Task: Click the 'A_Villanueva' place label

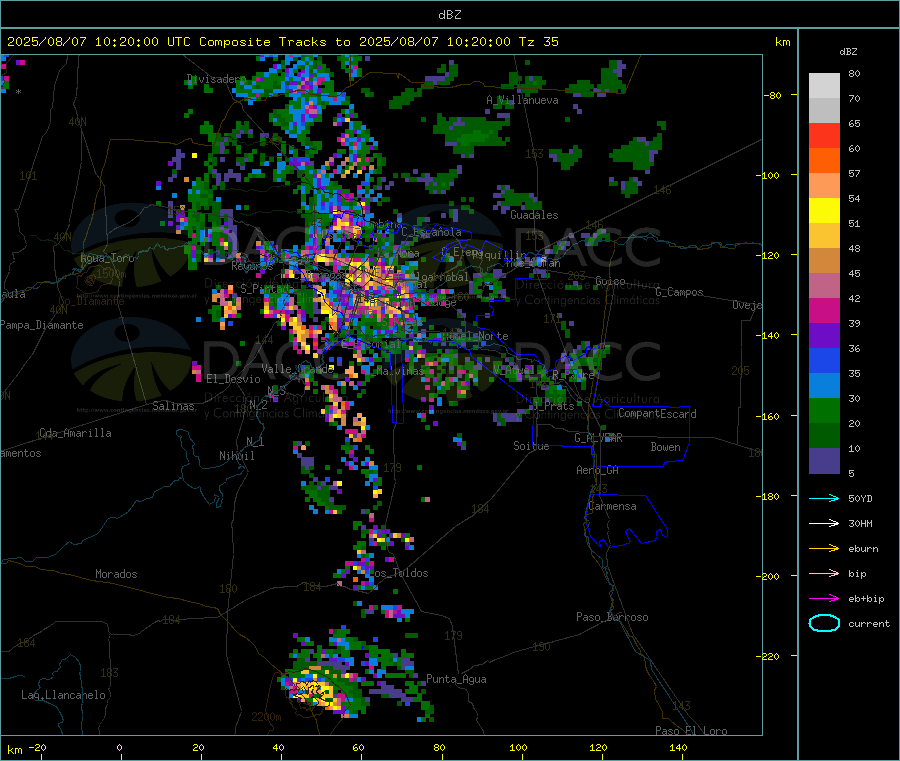Action: coord(522,100)
